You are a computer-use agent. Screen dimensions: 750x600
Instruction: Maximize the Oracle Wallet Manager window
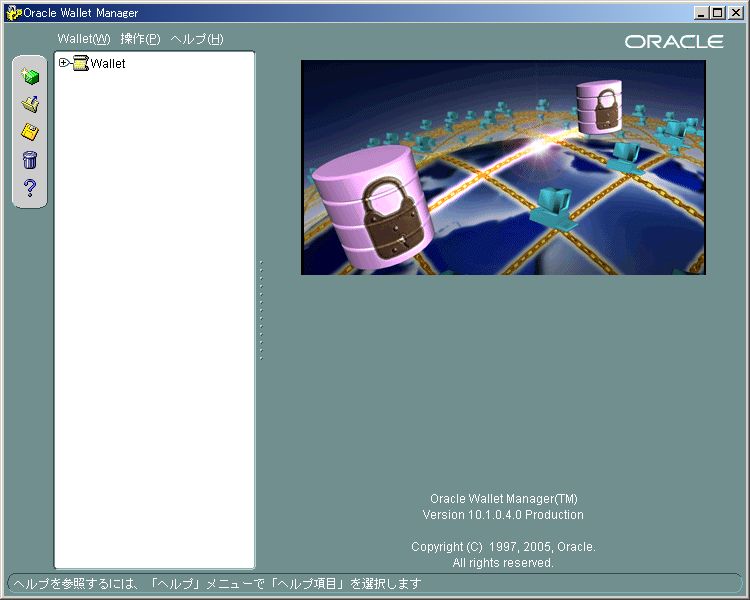718,13
